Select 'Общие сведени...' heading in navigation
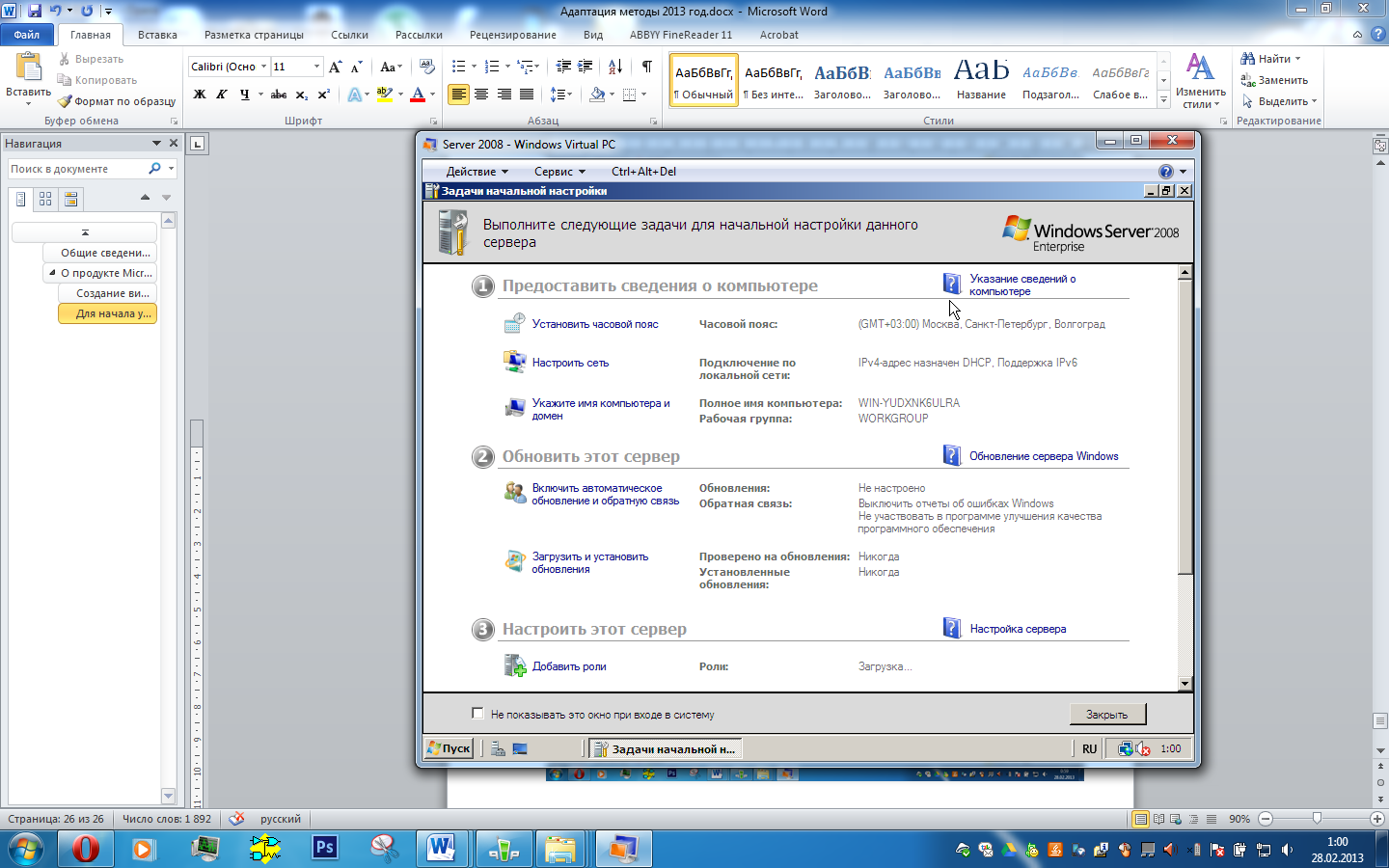This screenshot has width=1389, height=868. (x=100, y=253)
